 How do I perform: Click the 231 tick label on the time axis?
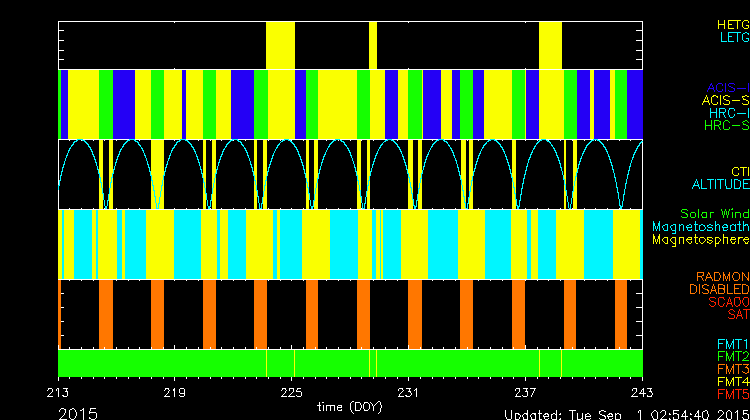click(x=409, y=392)
